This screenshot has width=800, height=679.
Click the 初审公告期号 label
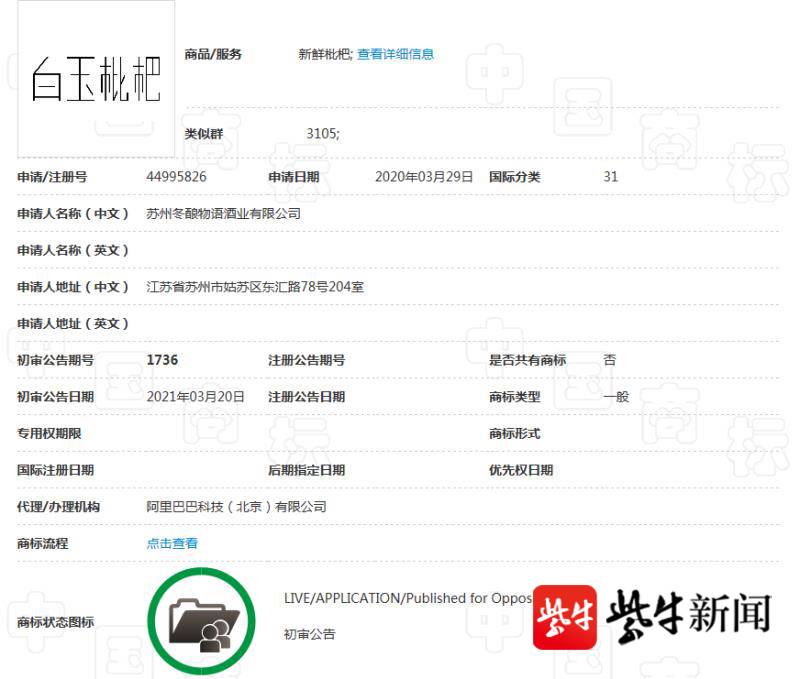tap(55, 360)
